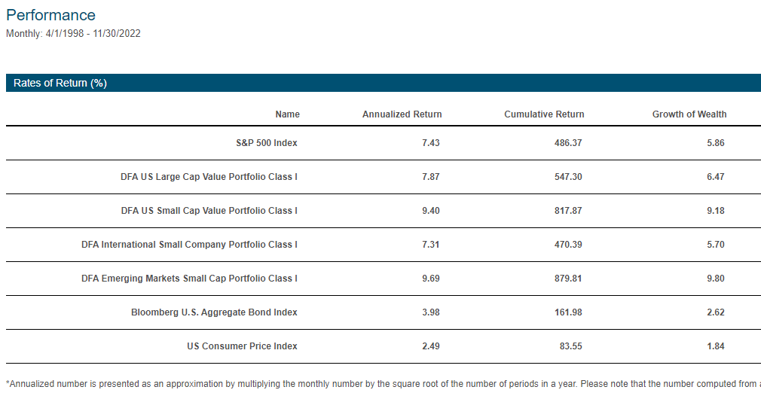Select the Cumulative Return column header
This screenshot has width=761, height=396.
click(544, 114)
